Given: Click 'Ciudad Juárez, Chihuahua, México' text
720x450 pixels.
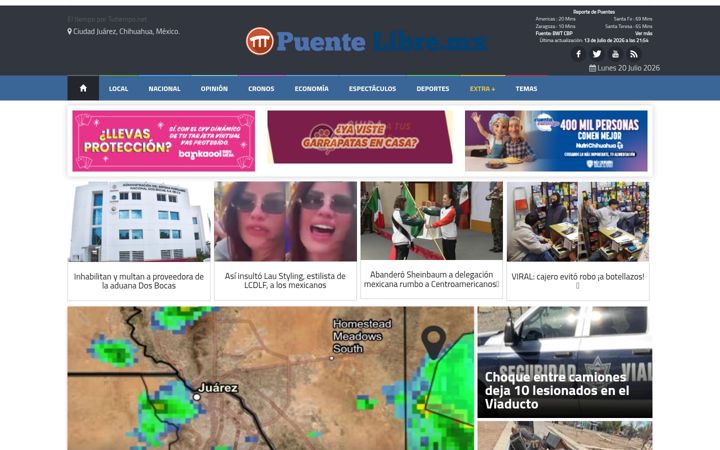Looking at the screenshot, I should point(126,32).
